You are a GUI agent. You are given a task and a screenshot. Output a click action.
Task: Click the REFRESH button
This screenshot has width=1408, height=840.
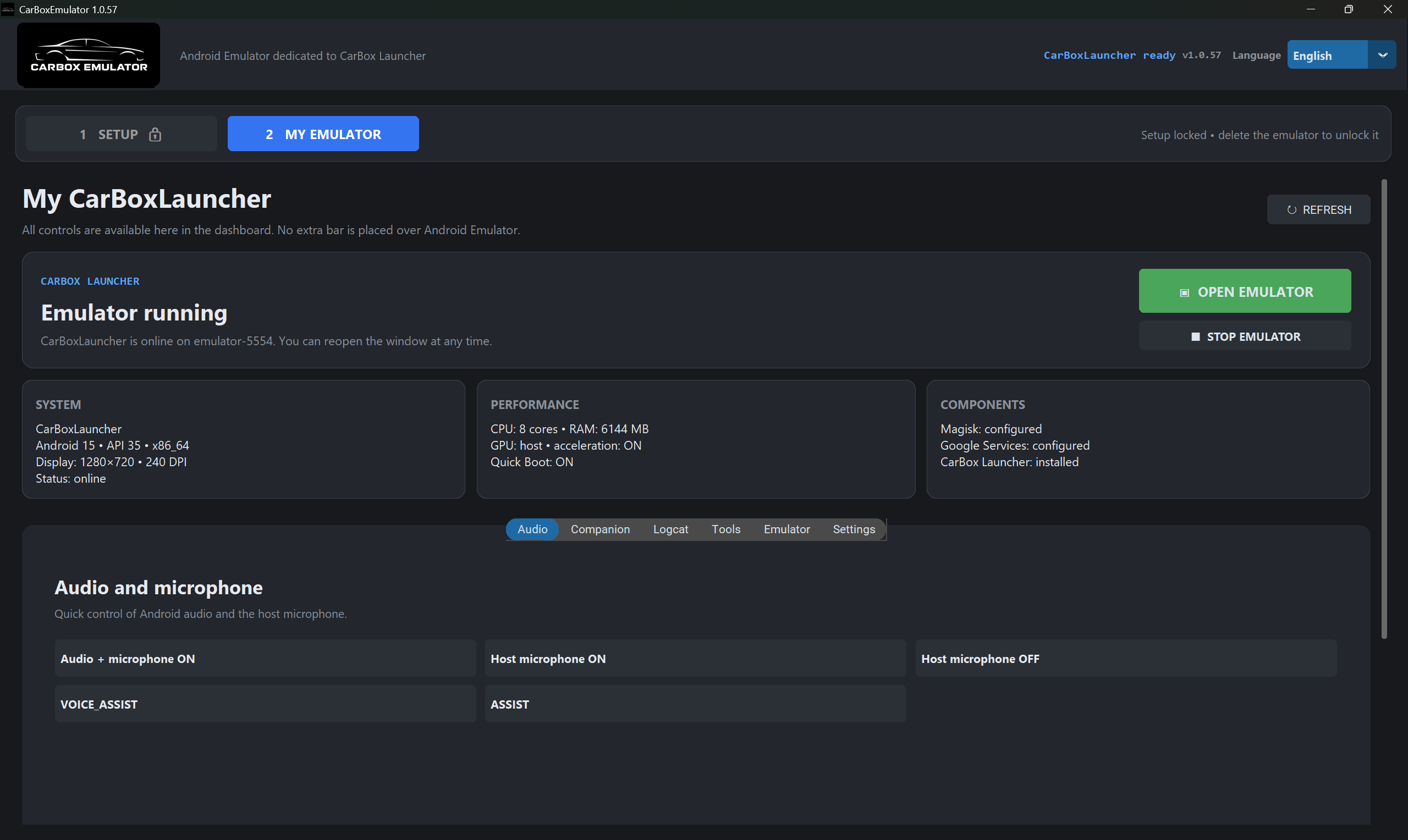click(x=1318, y=210)
